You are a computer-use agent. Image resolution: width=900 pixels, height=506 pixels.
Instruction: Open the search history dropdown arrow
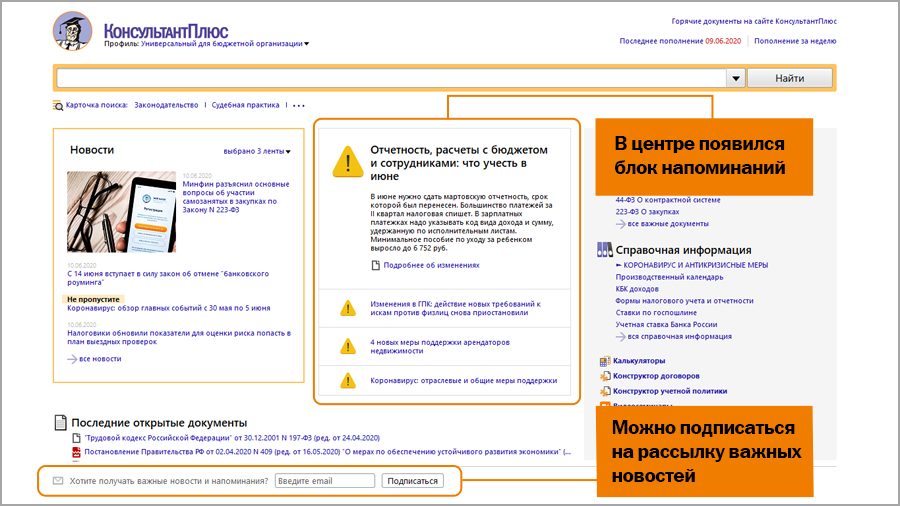pos(736,78)
